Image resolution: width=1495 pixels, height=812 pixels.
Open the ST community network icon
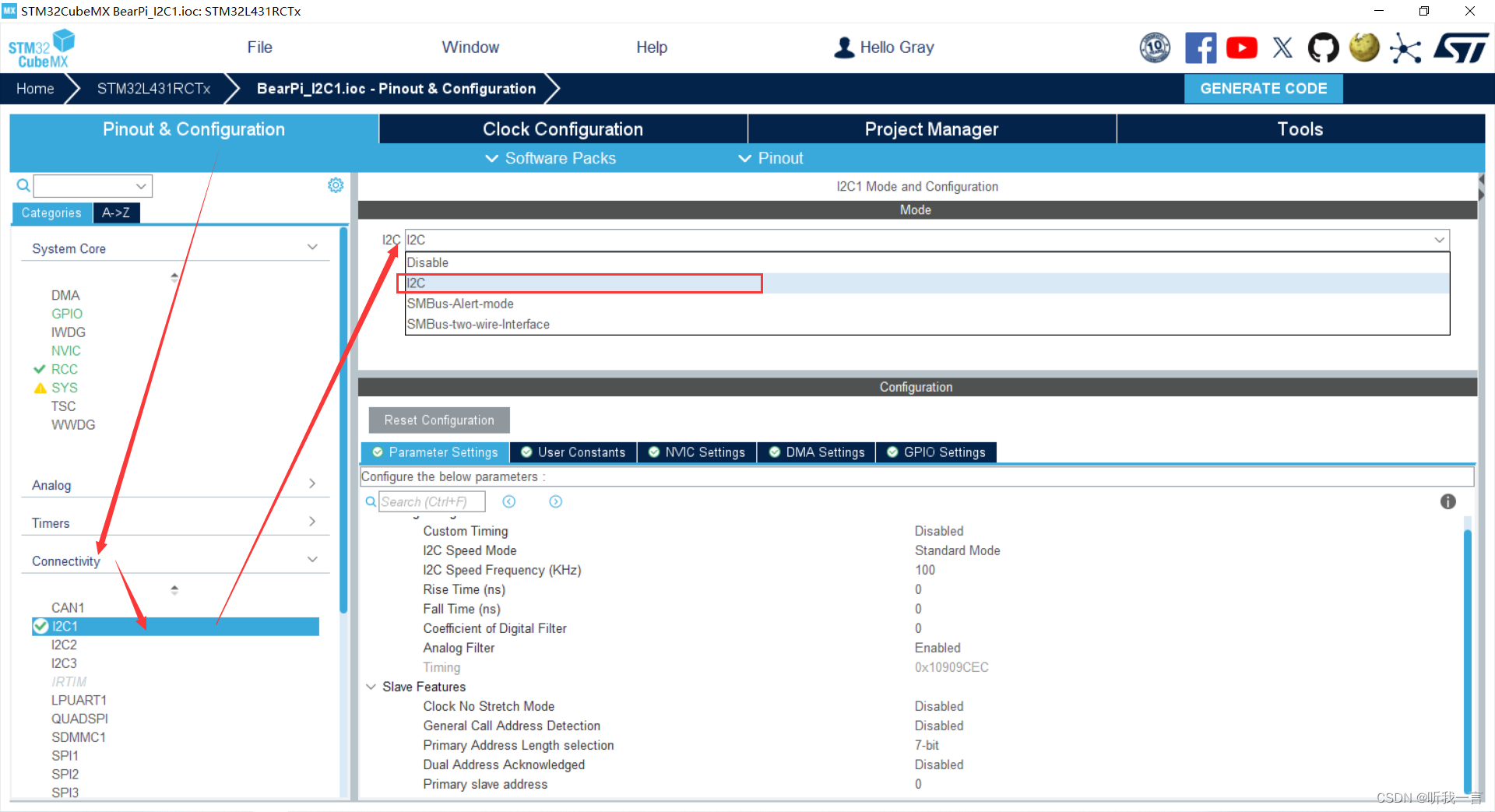[x=1405, y=48]
